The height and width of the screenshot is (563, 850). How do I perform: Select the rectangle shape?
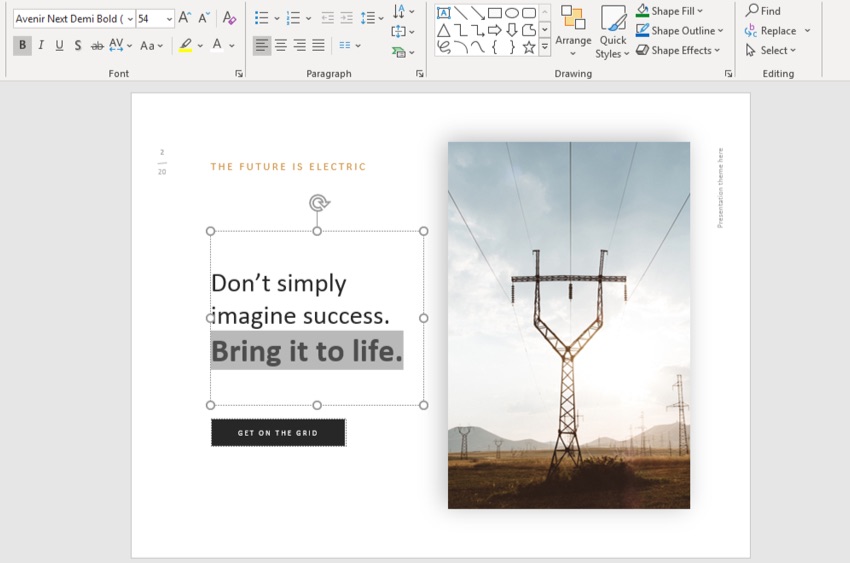click(494, 12)
